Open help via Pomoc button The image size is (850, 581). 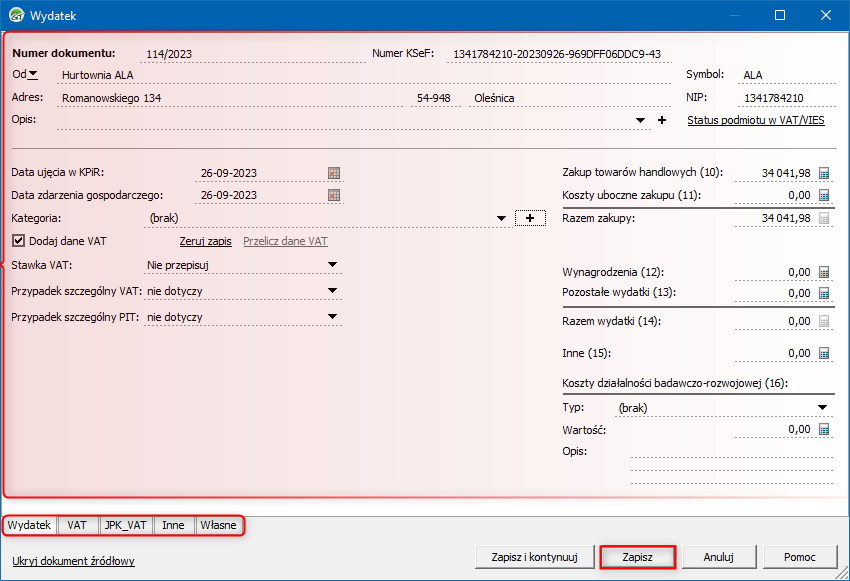(x=800, y=557)
